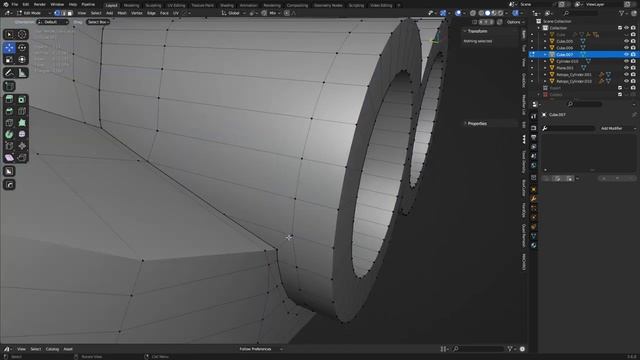Select the Loop Cut tool

[22, 111]
